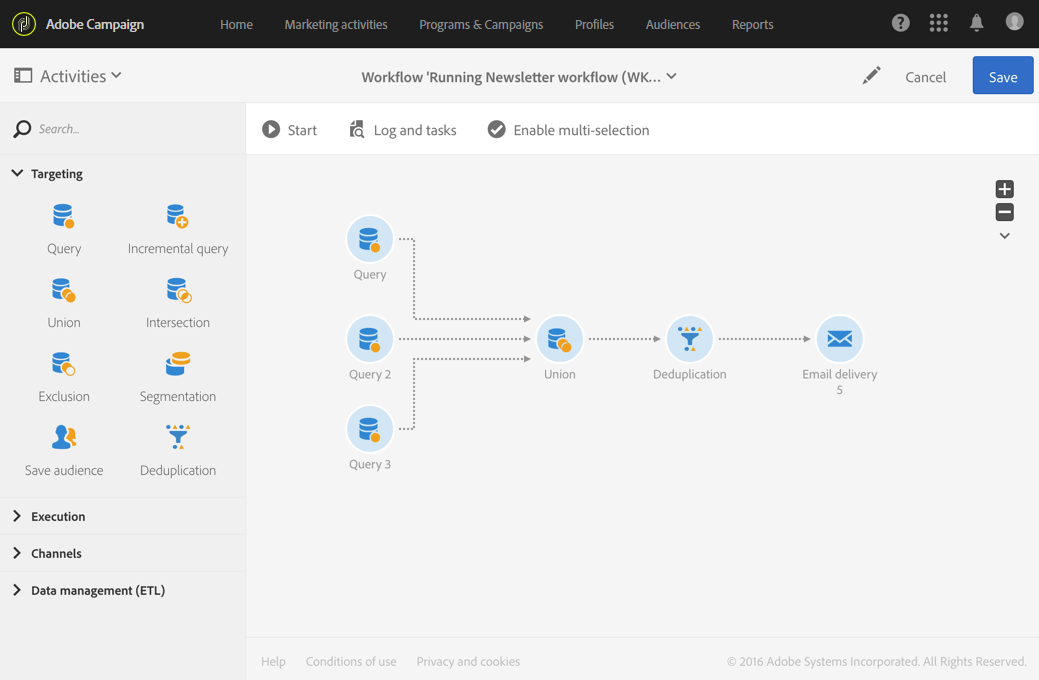Click the Email delivery 5 node
This screenshot has height=680, width=1039.
pos(840,339)
